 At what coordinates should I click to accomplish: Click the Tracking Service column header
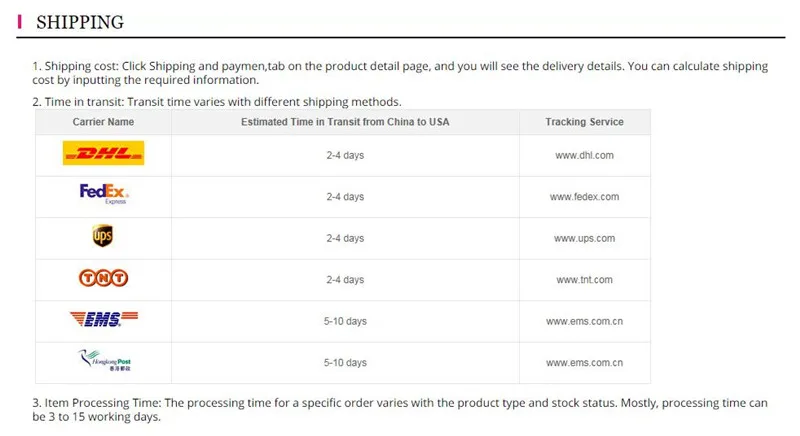pos(584,122)
